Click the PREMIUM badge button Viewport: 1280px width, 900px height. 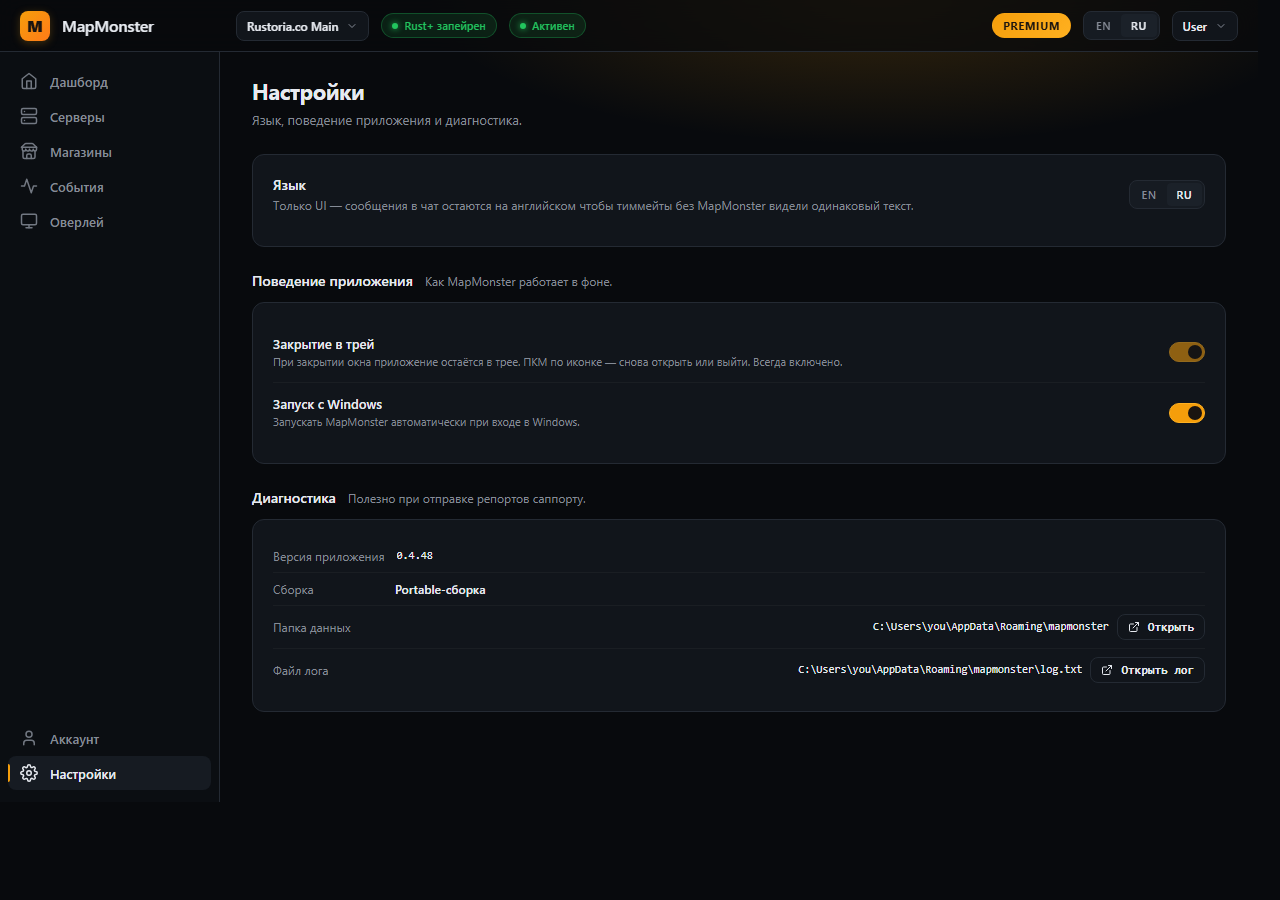coord(1031,26)
